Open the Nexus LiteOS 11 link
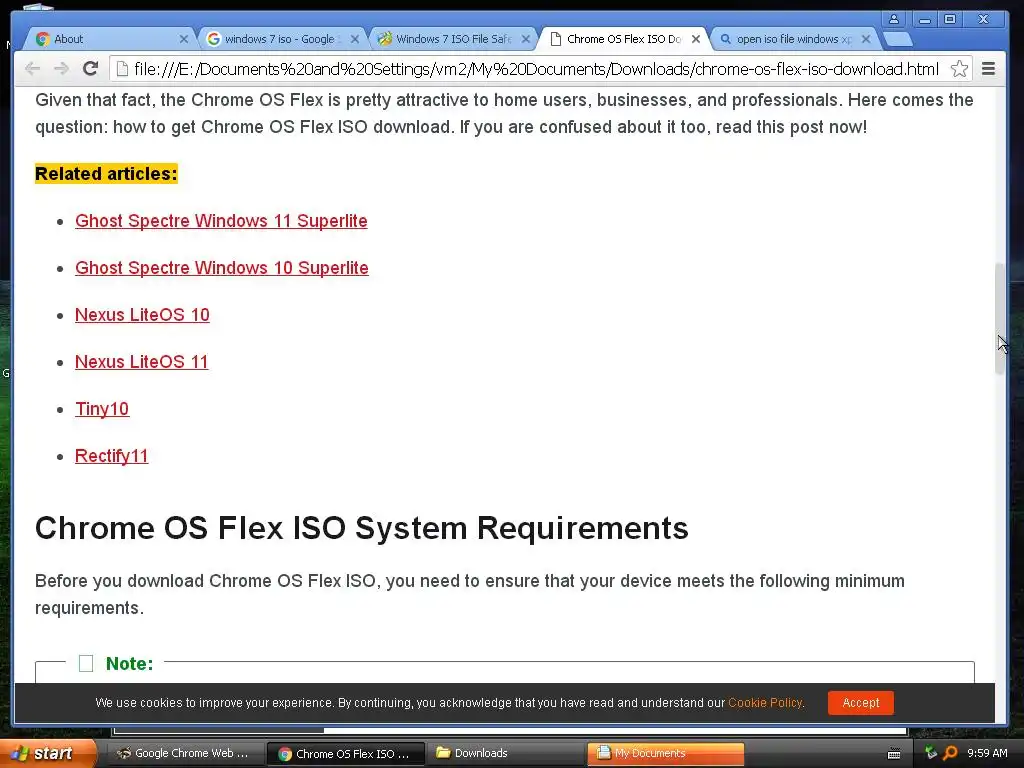Viewport: 1024px width, 768px height. click(141, 362)
